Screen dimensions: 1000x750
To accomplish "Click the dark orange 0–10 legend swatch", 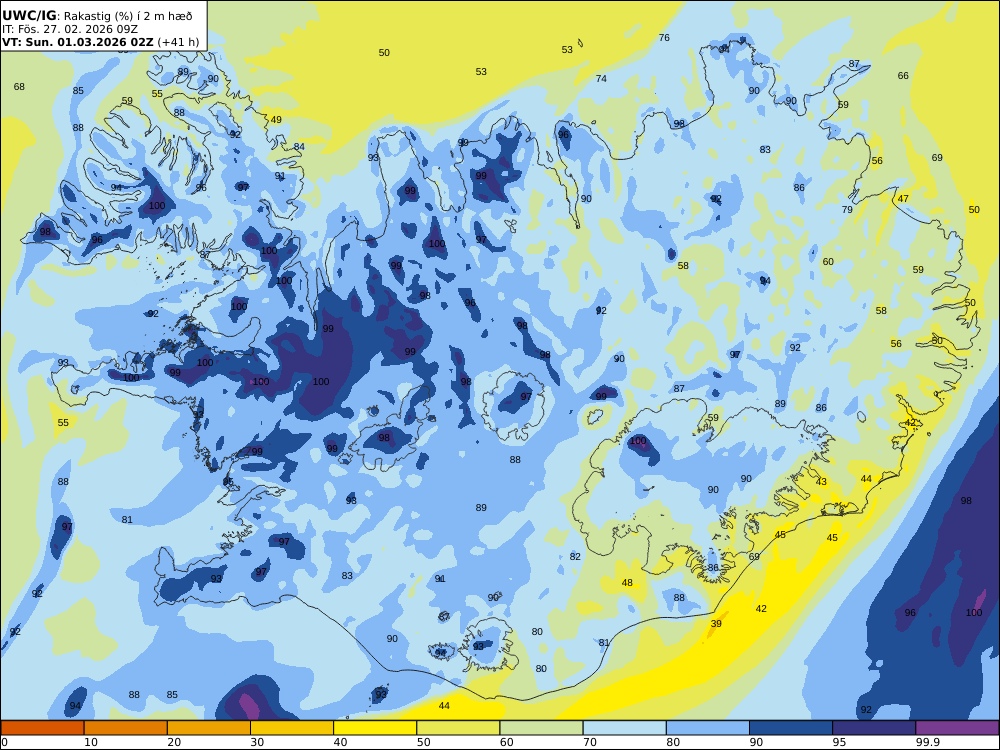I will [43, 728].
